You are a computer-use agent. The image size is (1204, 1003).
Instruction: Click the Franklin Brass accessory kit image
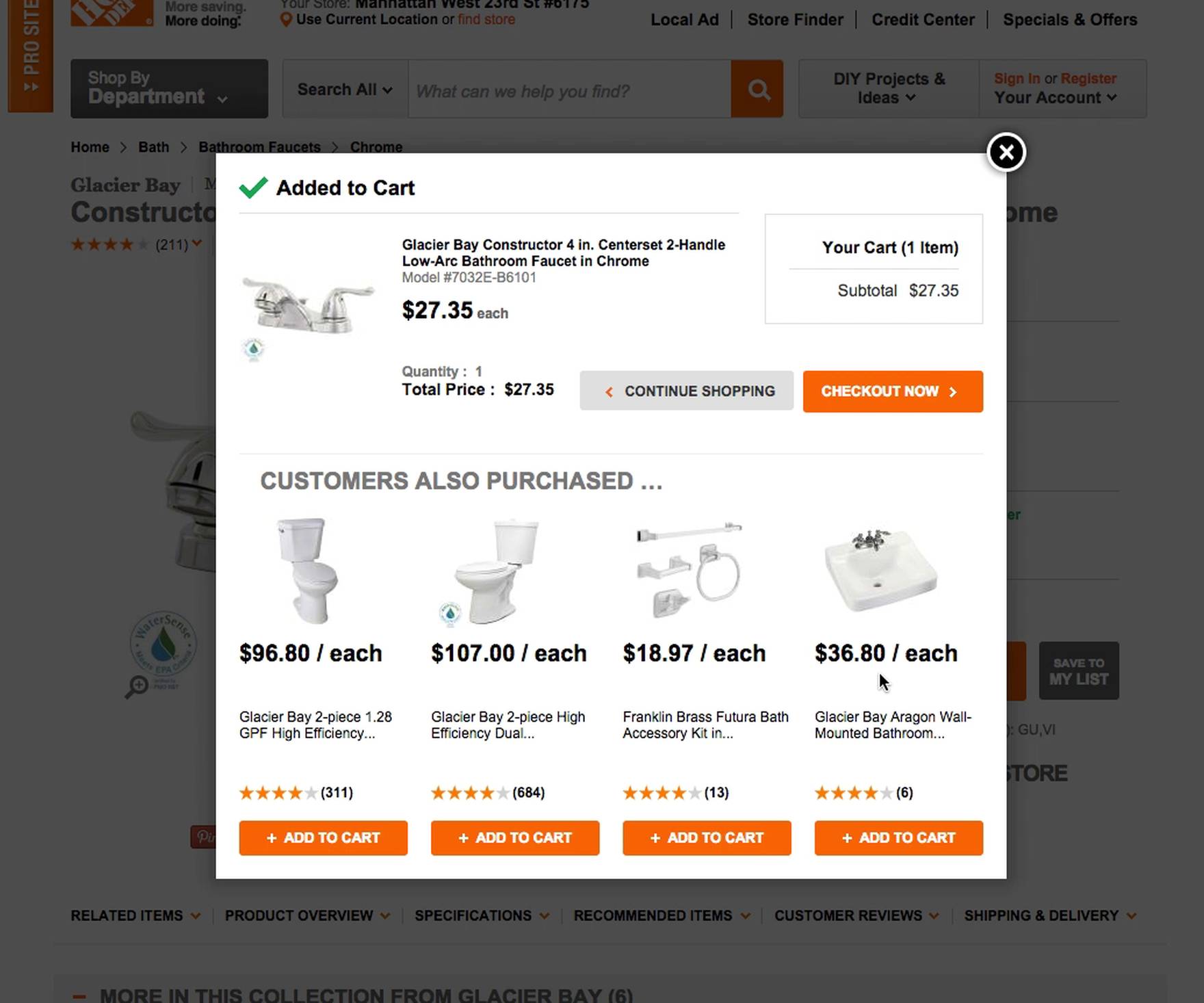(x=688, y=570)
